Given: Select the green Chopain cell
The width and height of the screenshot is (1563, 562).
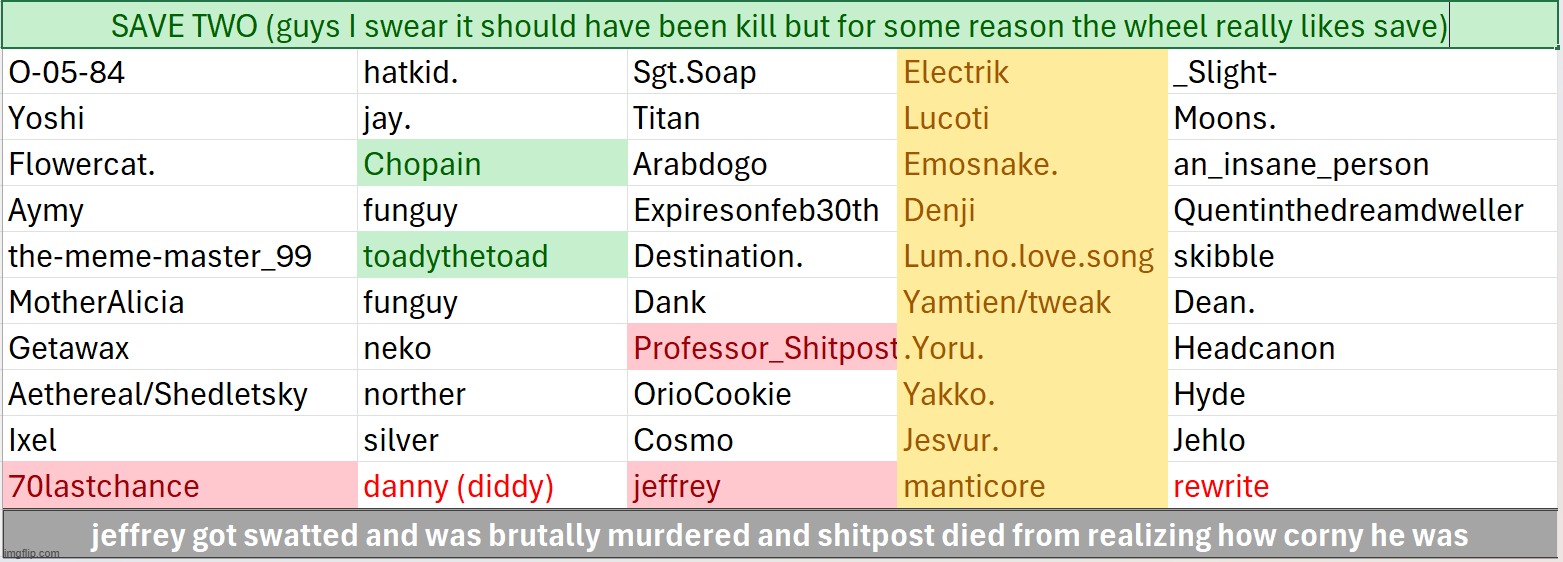Looking at the screenshot, I should (x=492, y=164).
